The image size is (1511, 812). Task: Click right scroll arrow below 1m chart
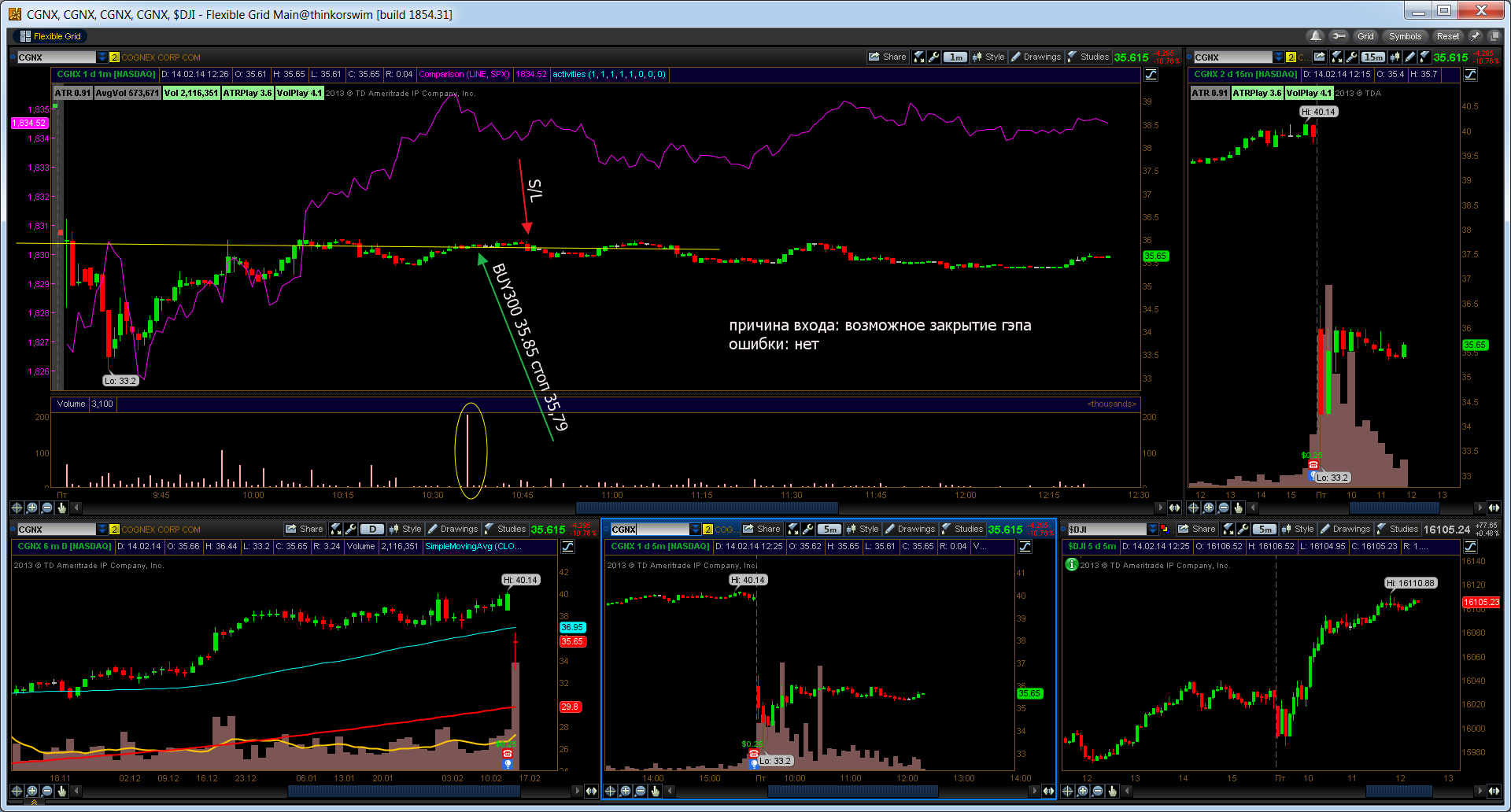click(x=1160, y=507)
